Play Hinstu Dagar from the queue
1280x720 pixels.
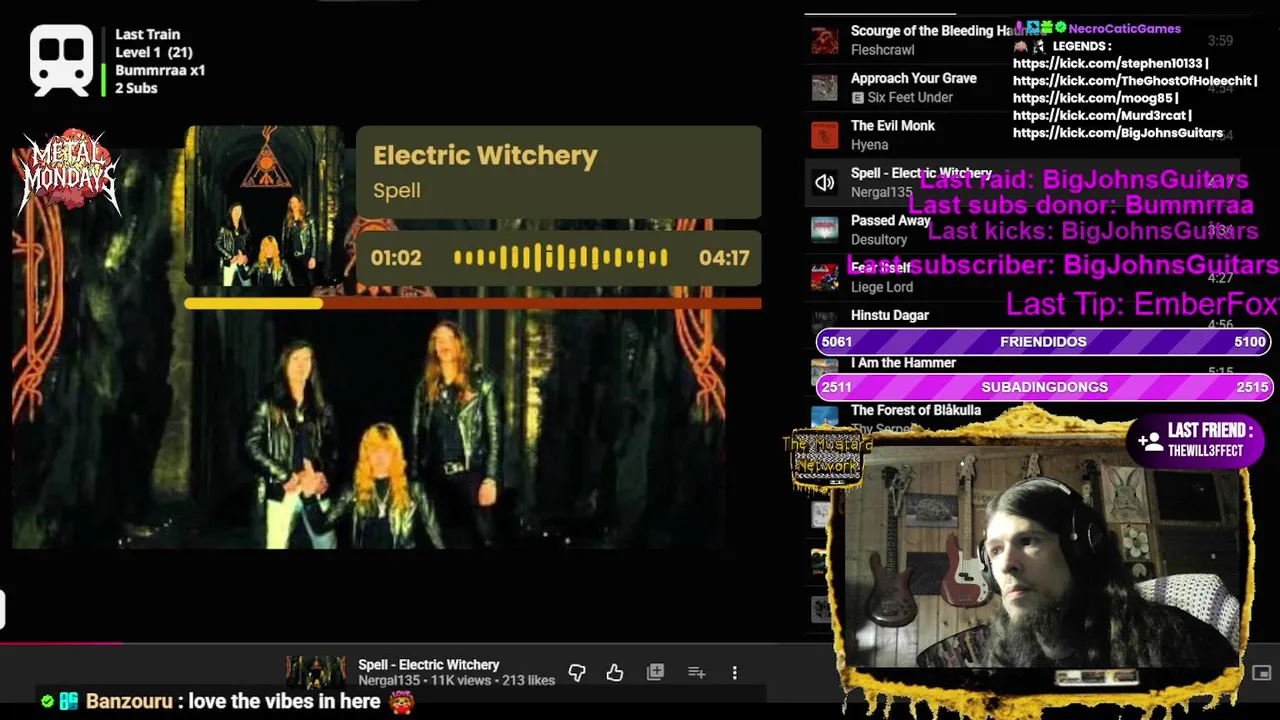(890, 315)
